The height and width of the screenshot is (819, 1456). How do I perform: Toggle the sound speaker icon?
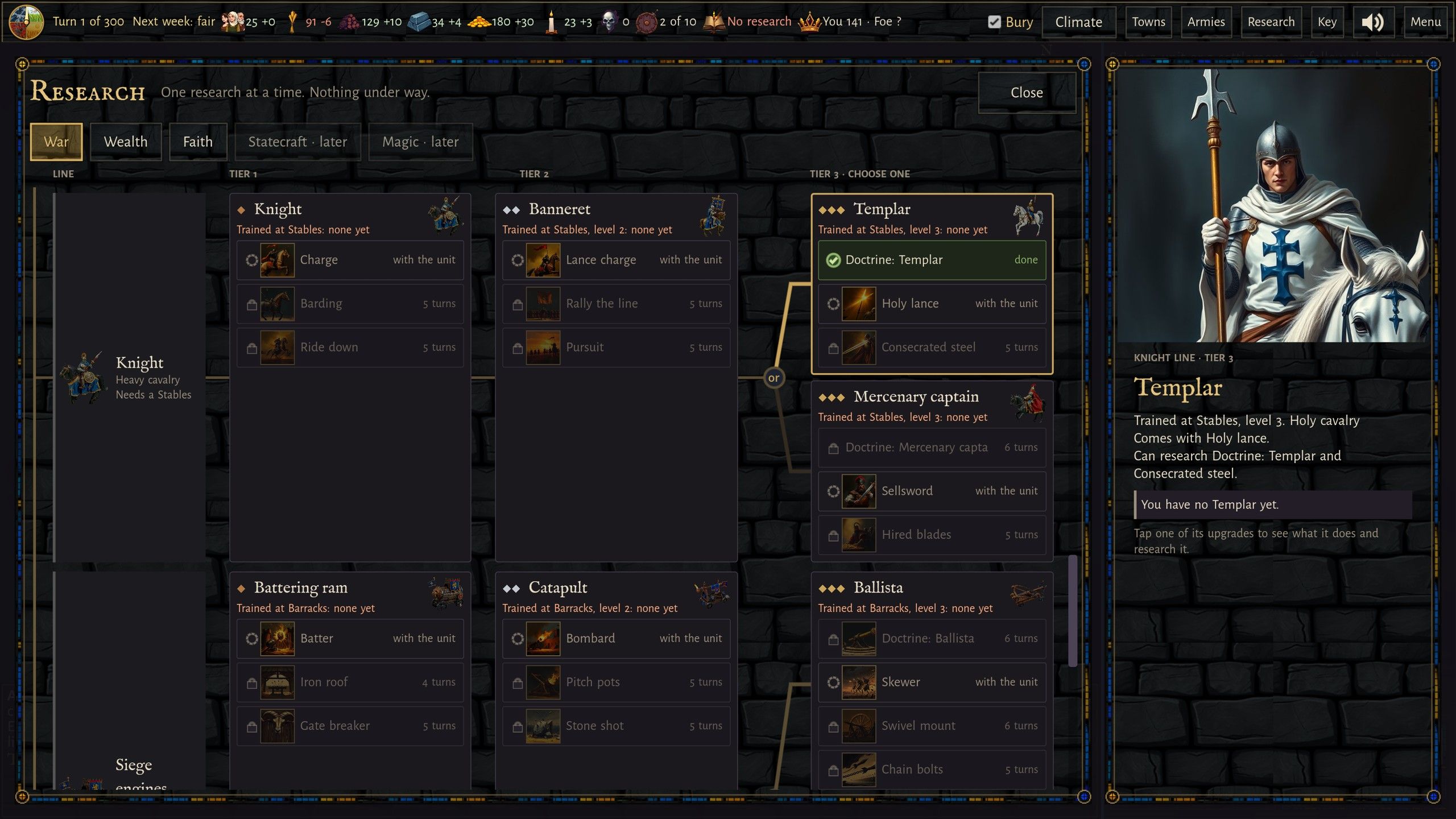point(1372,22)
